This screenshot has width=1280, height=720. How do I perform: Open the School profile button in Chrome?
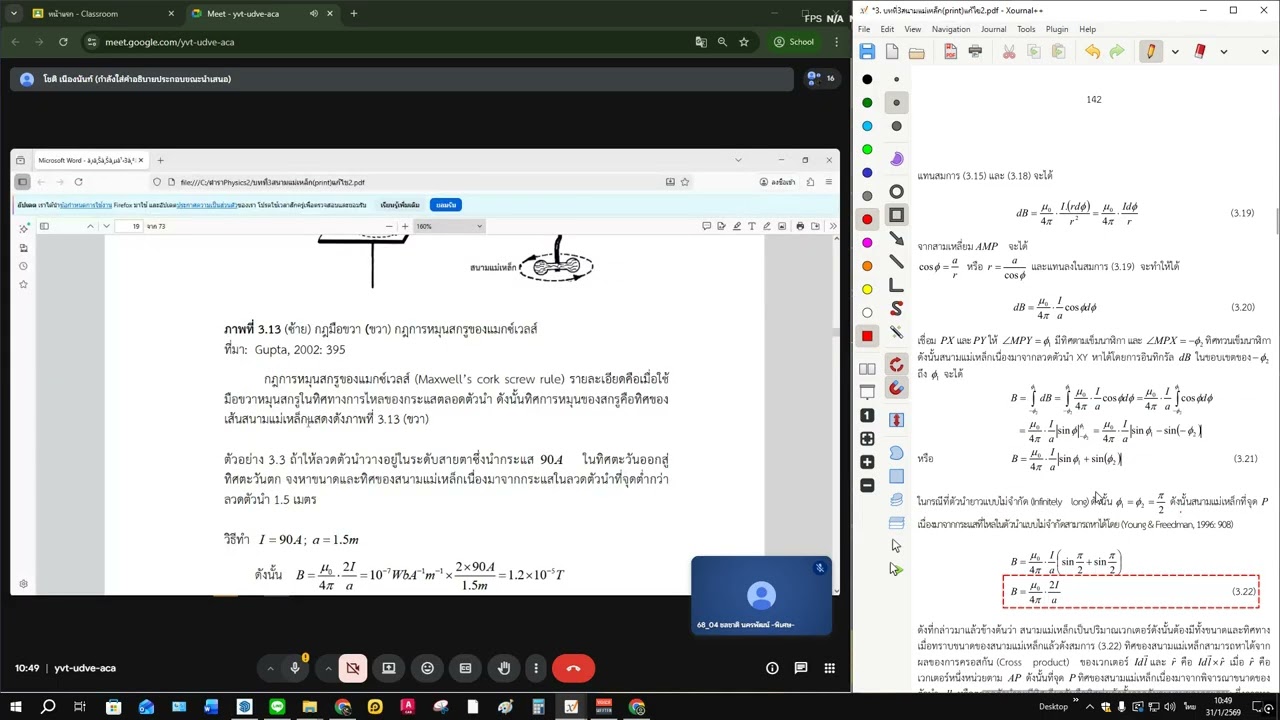point(794,42)
